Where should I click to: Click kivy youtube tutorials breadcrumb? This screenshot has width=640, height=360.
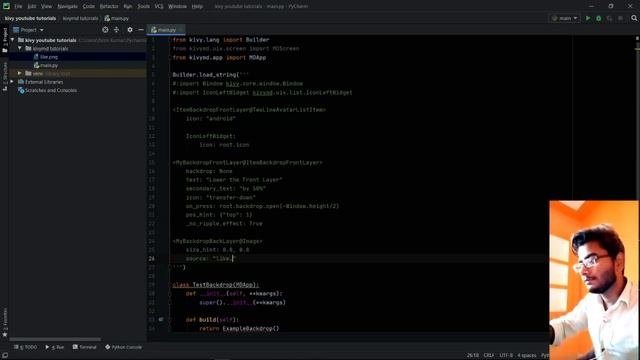pyautogui.click(x=30, y=18)
